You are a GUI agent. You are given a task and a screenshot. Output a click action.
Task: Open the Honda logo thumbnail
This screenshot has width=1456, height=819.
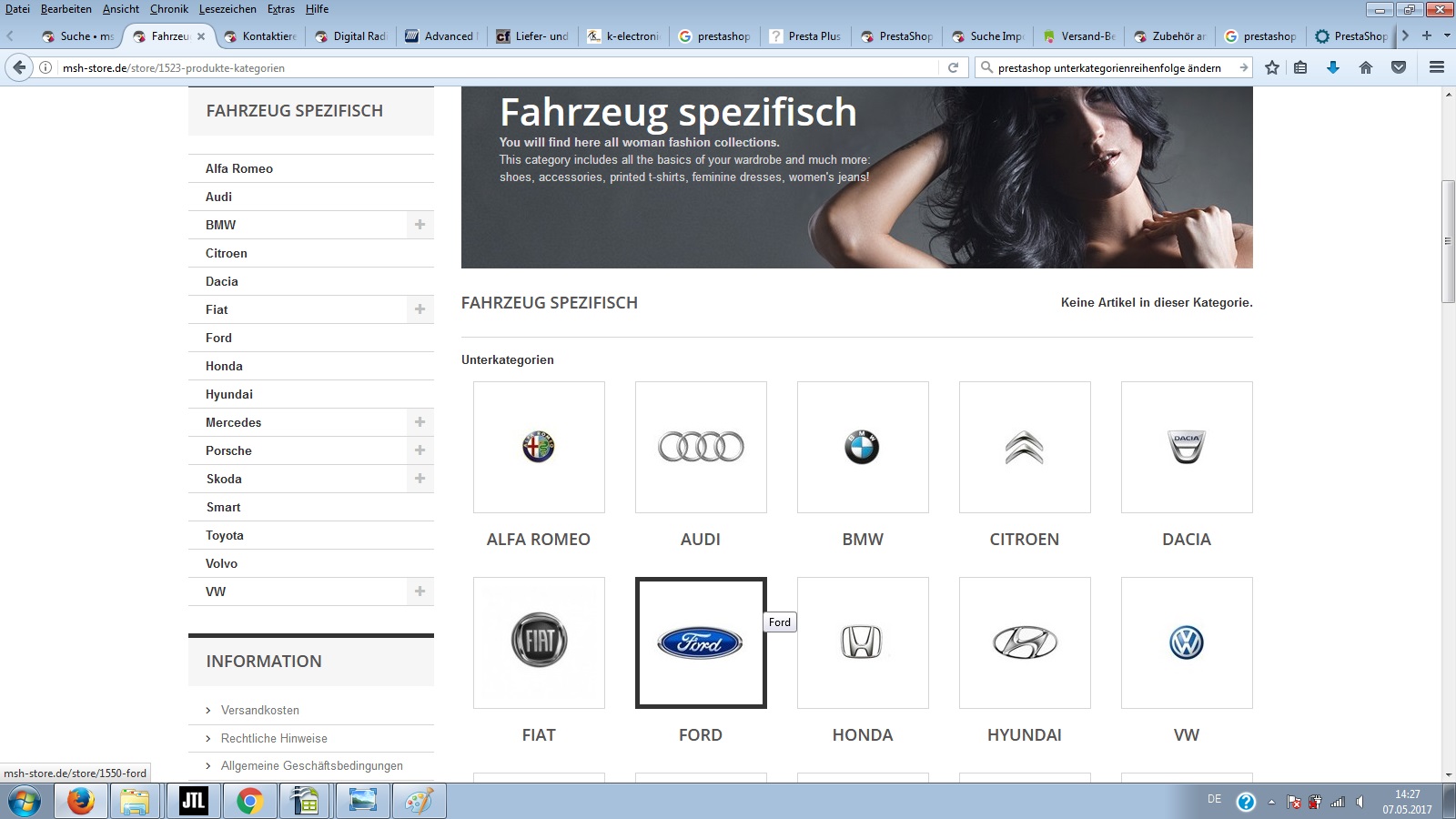click(x=863, y=642)
